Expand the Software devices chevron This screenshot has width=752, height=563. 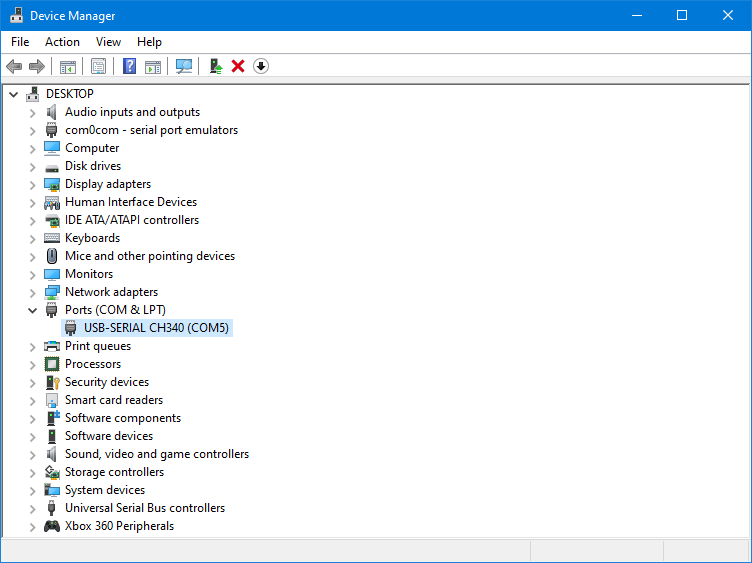click(x=32, y=437)
